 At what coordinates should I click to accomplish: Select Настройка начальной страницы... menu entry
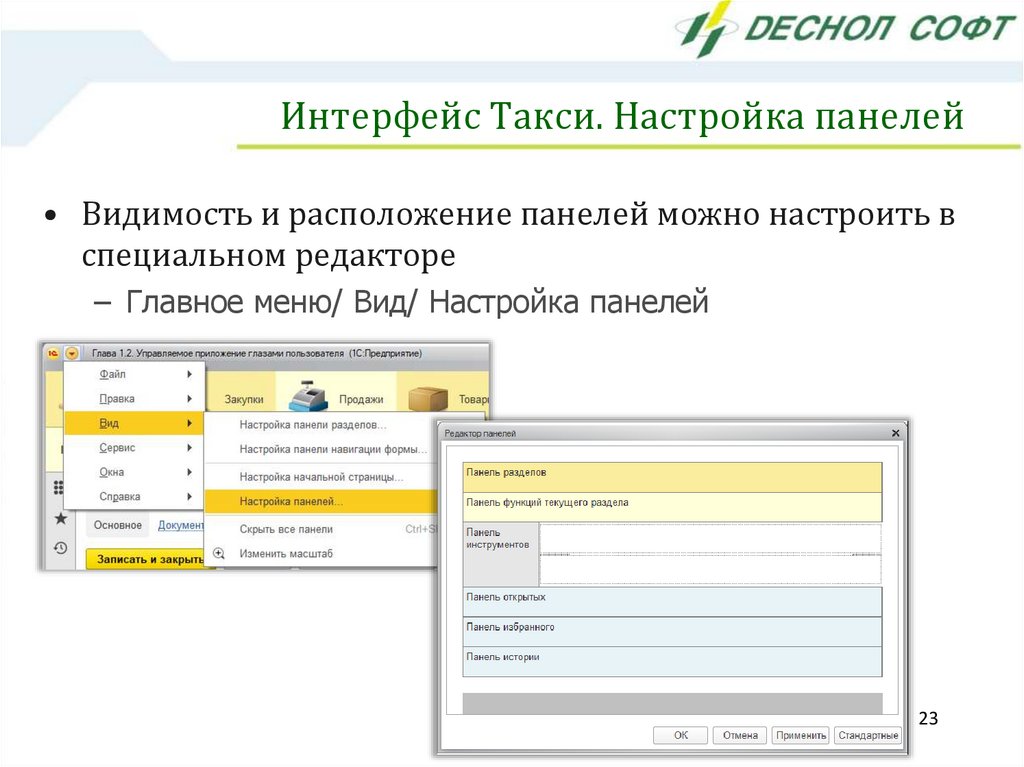321,477
